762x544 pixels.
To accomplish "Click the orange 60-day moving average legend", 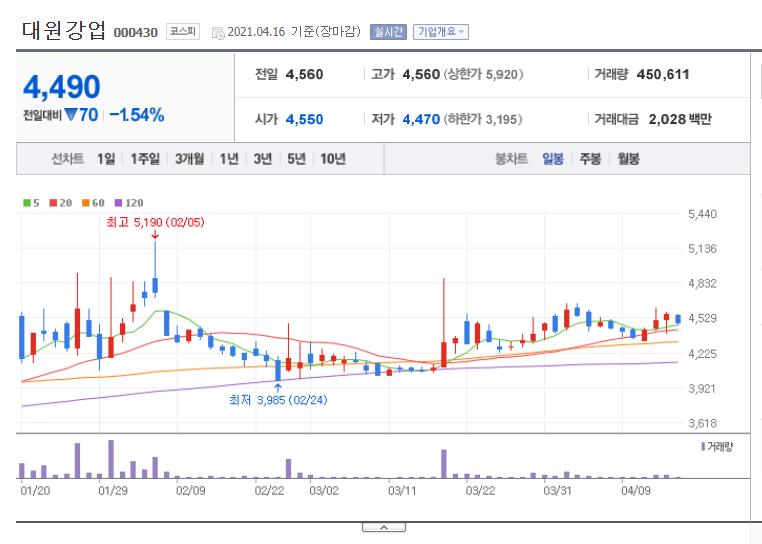I will coord(93,203).
